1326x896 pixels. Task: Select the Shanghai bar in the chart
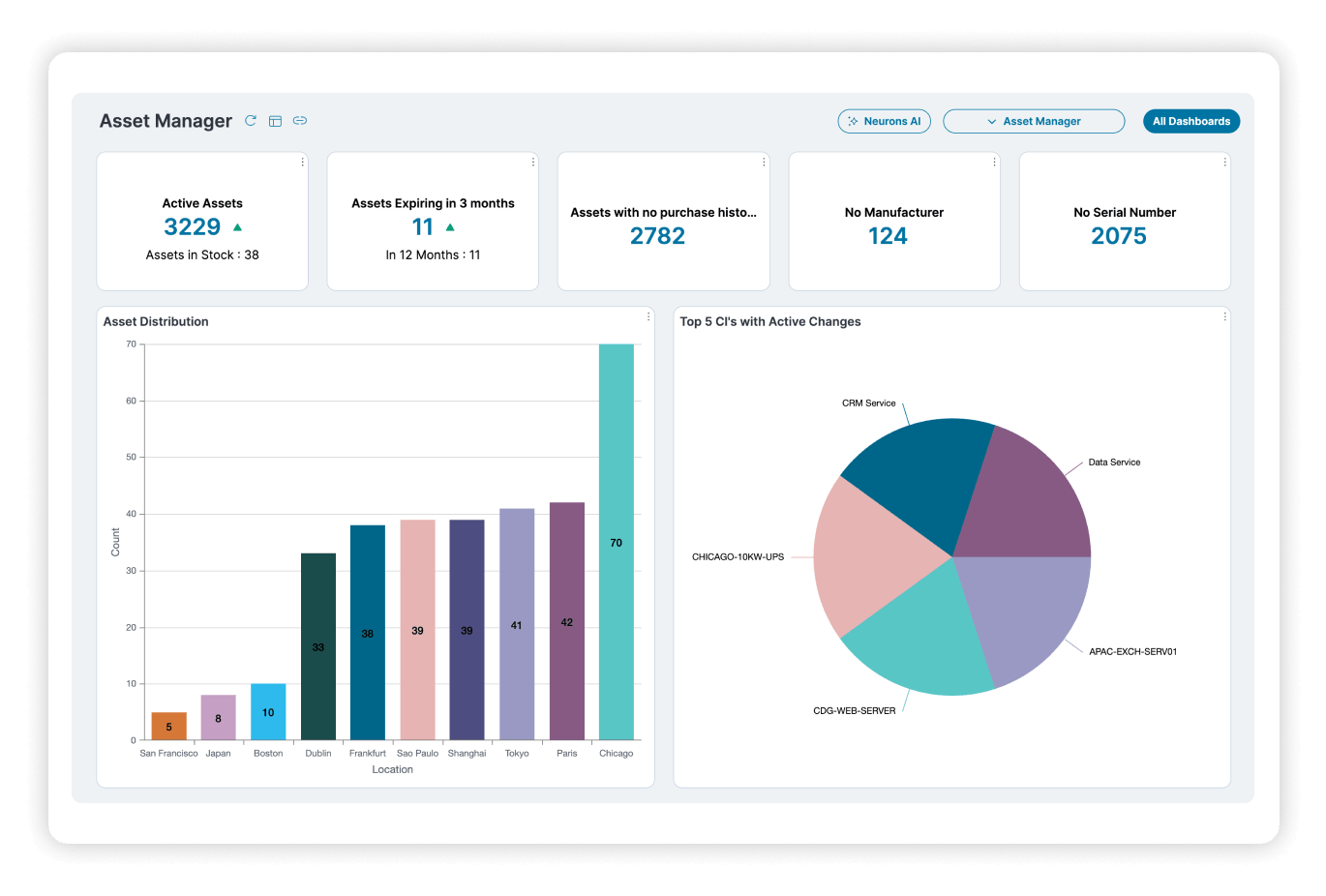[x=467, y=630]
